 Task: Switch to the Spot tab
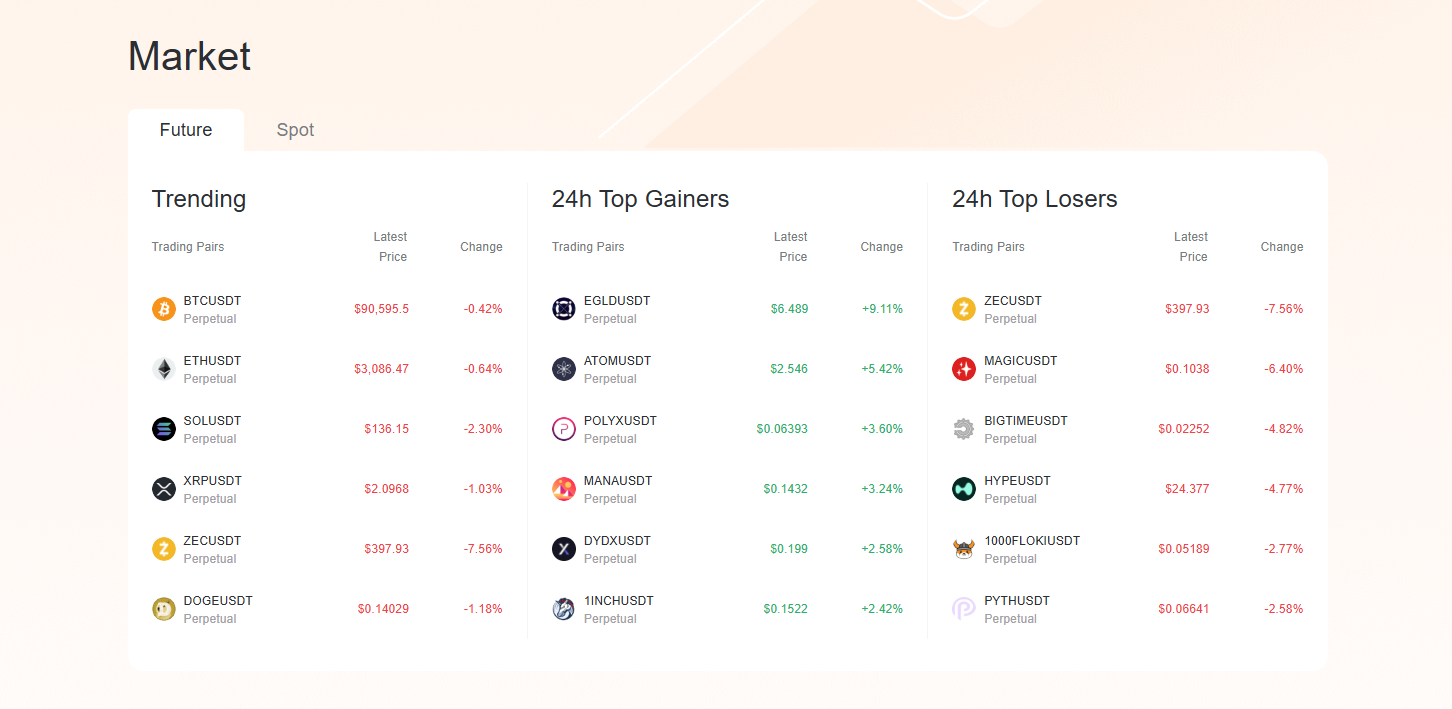point(295,129)
